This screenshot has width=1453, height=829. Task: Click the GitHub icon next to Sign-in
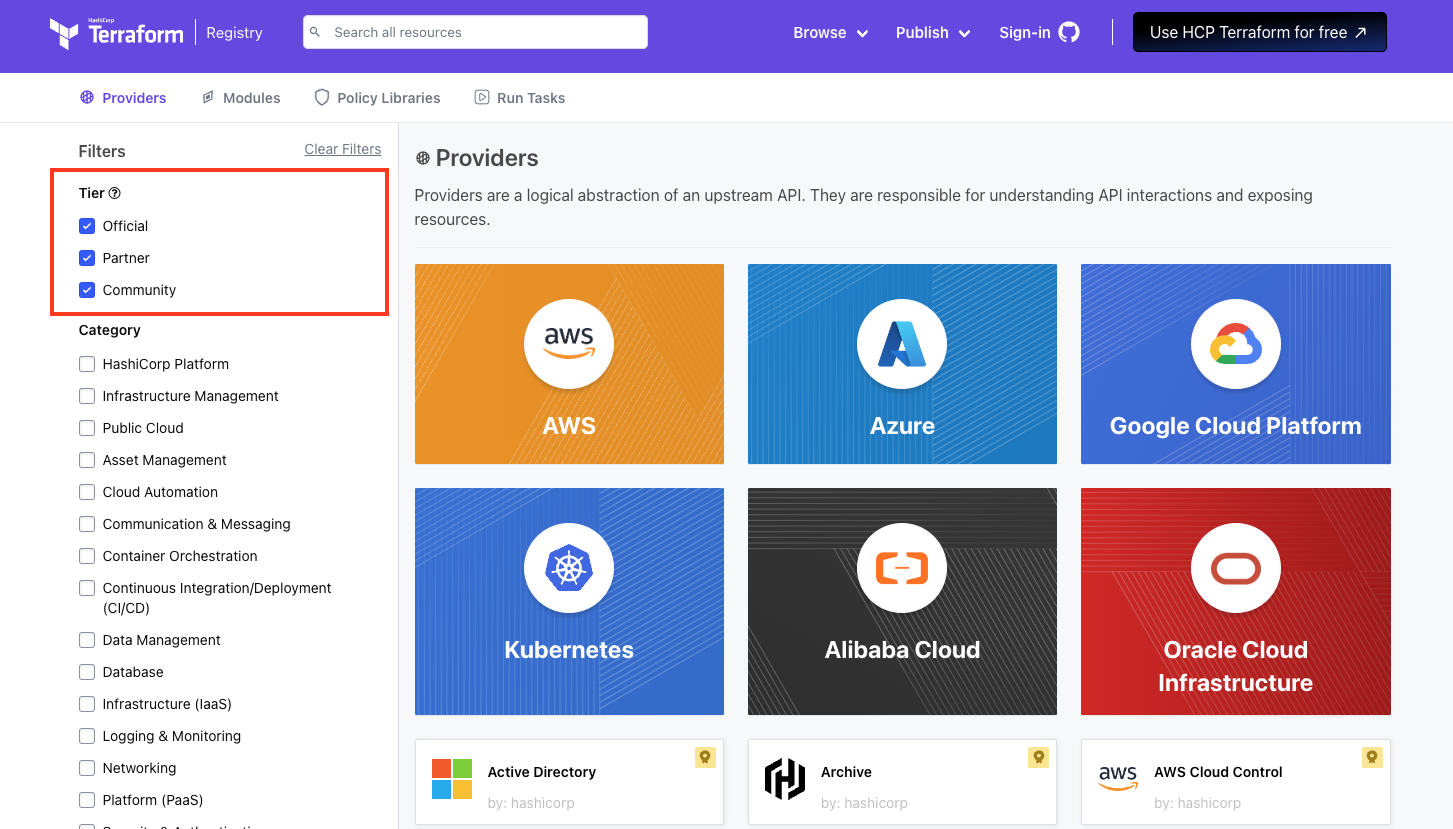point(1069,33)
